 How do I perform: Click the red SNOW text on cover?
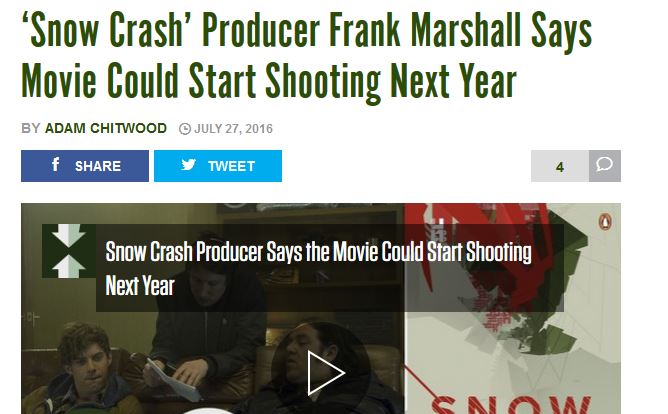pos(511,405)
